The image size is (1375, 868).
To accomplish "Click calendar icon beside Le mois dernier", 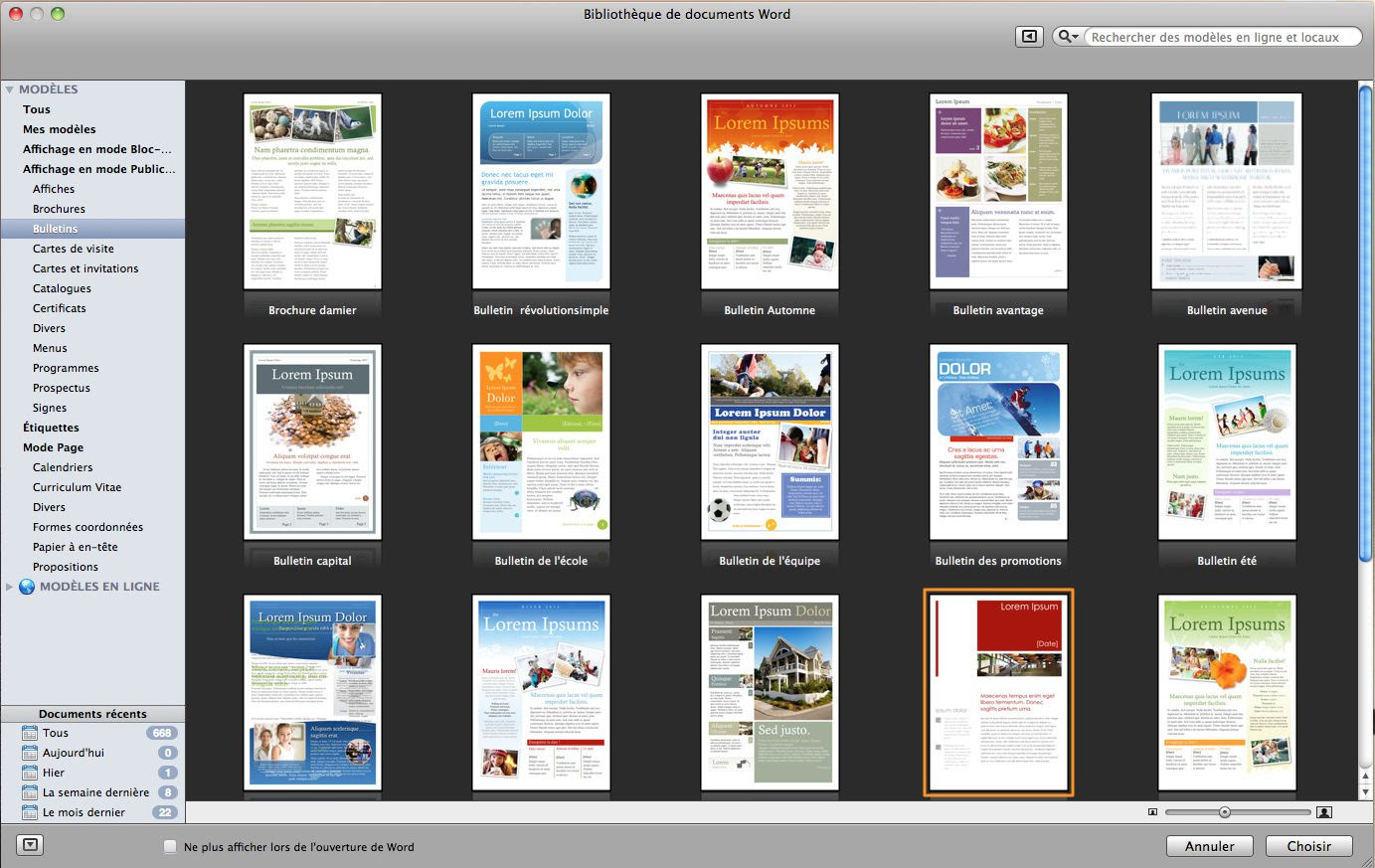I will tap(30, 812).
